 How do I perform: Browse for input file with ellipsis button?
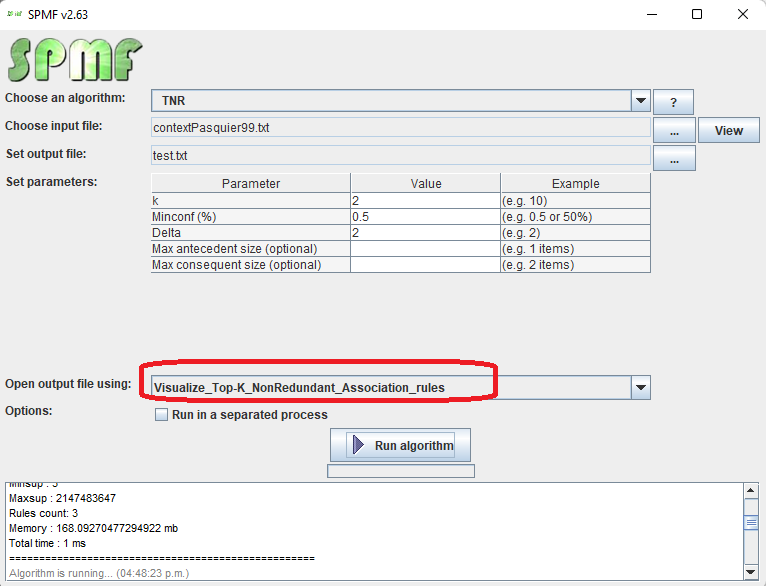click(x=674, y=131)
